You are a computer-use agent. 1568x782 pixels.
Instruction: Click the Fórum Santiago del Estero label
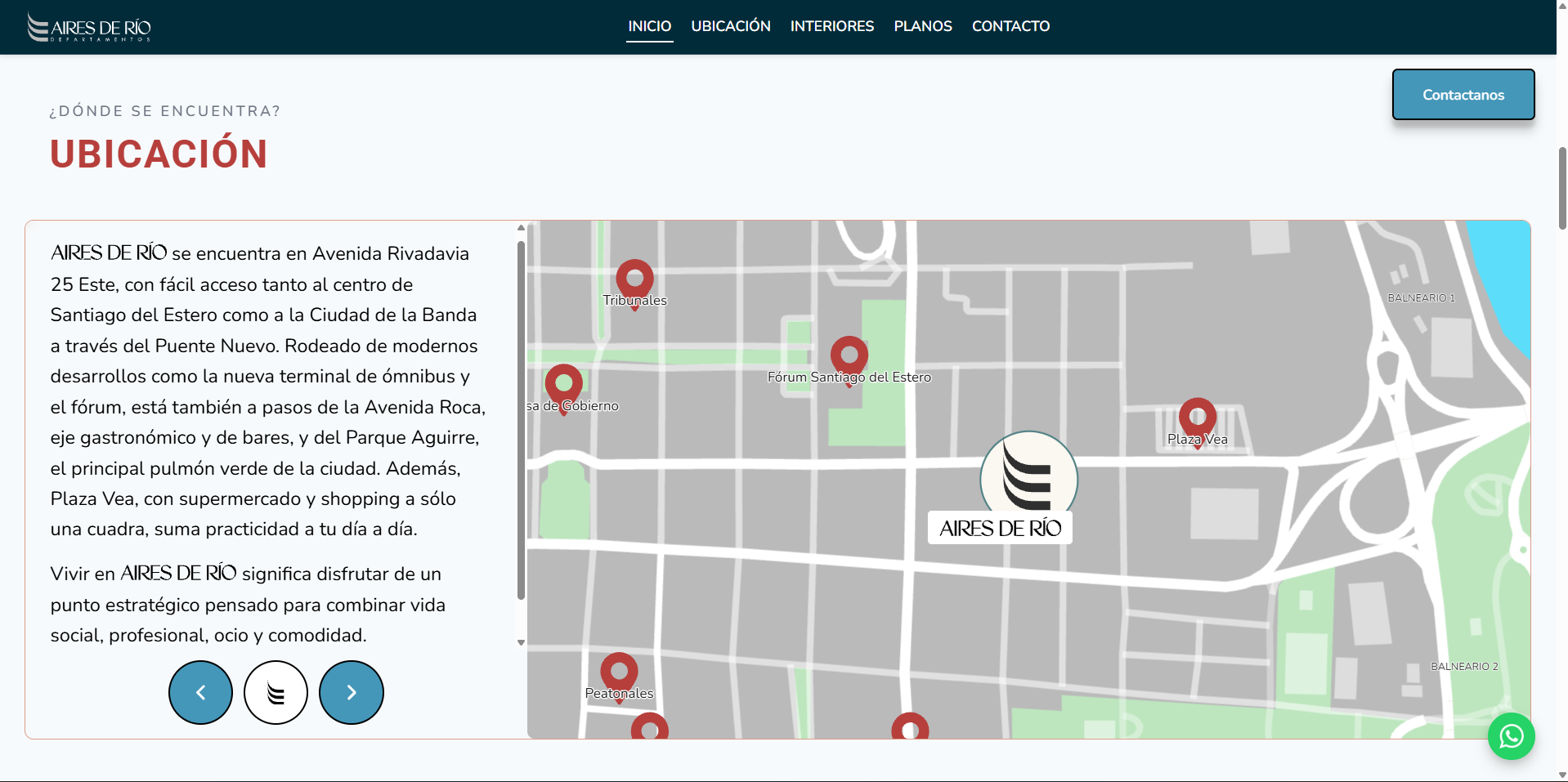[x=849, y=377]
